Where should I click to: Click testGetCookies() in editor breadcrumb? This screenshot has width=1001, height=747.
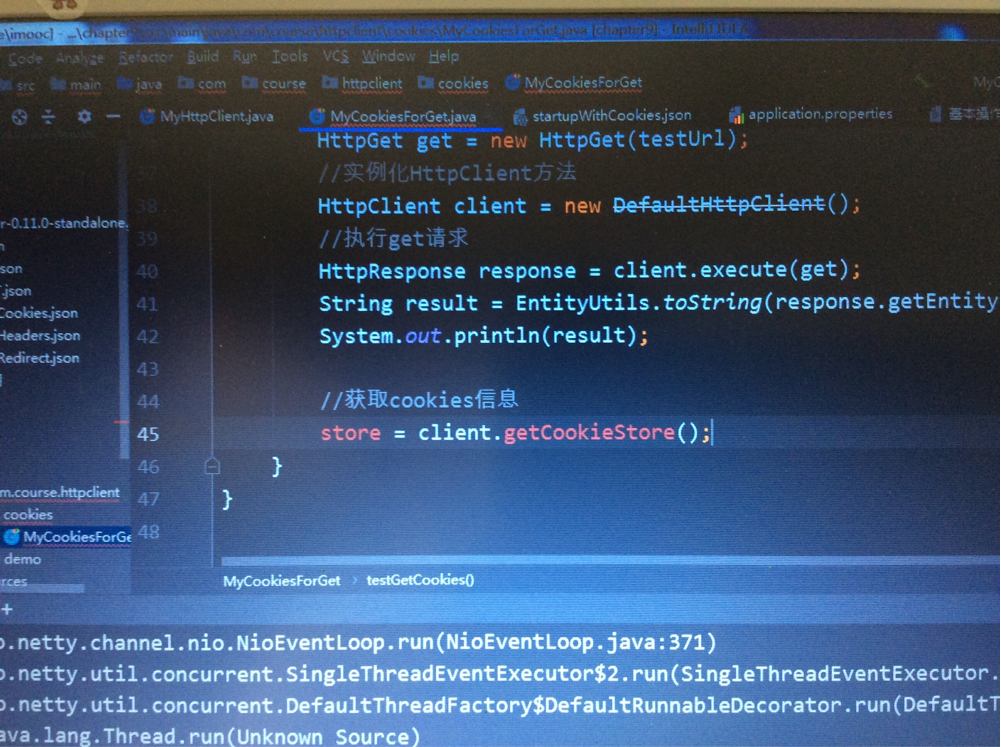[420, 580]
